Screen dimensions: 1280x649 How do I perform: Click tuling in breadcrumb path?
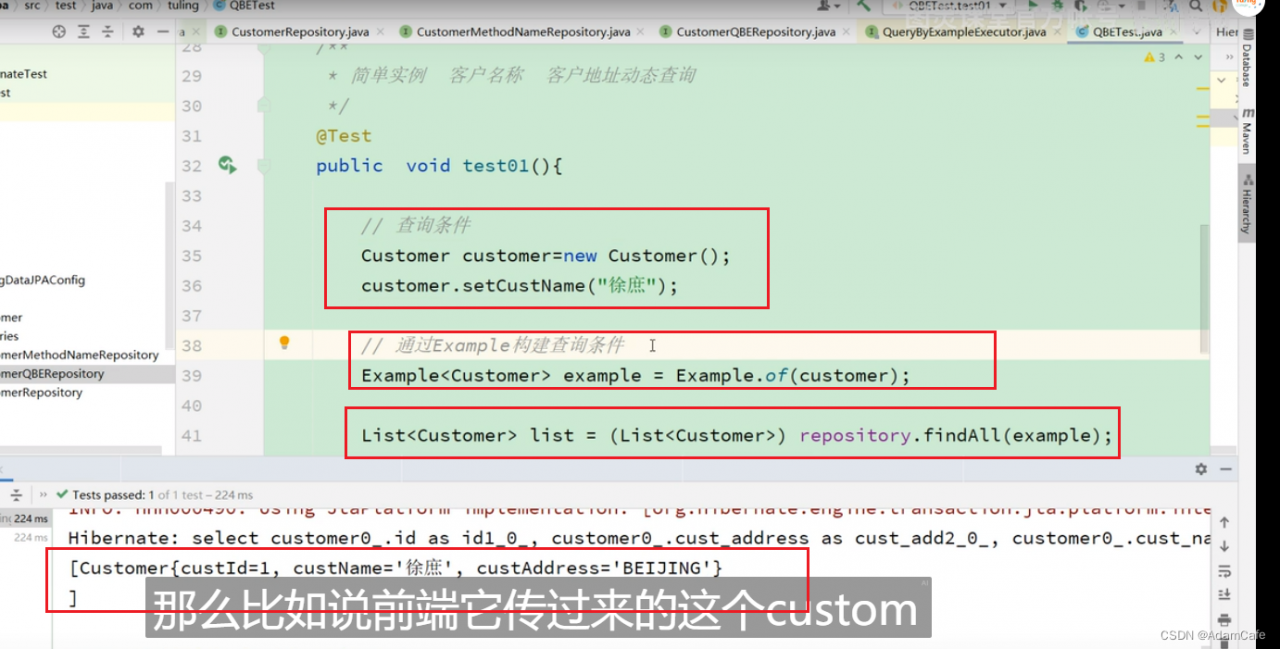181,6
